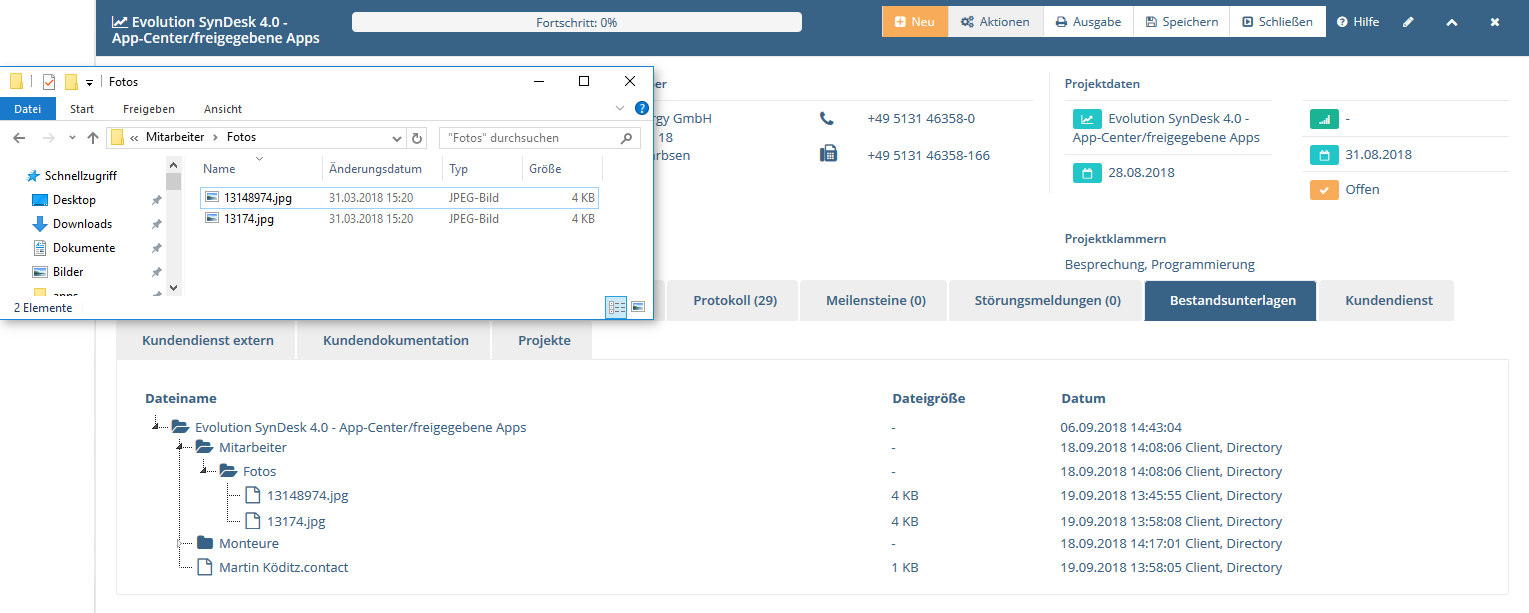Open the Datei tab in Explorer
Image resolution: width=1529 pixels, height=613 pixels.
(x=28, y=109)
